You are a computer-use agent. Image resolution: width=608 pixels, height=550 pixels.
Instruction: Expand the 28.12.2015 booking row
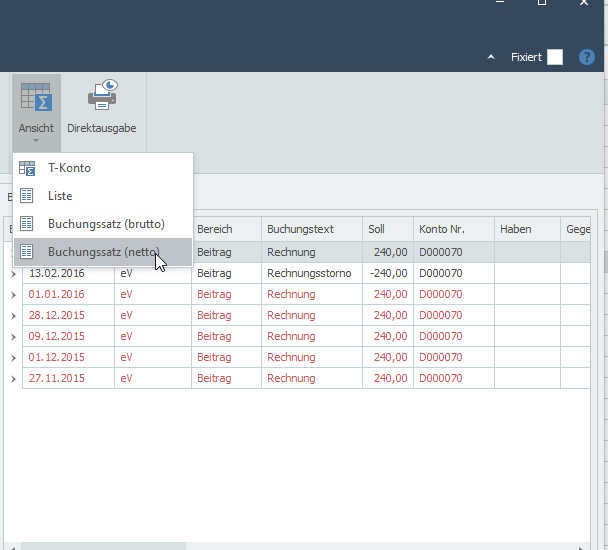pyautogui.click(x=13, y=316)
